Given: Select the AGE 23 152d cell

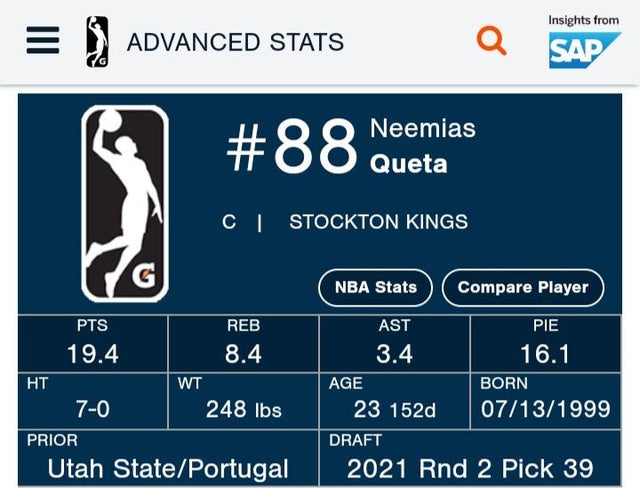Looking at the screenshot, I should pyautogui.click(x=395, y=399).
